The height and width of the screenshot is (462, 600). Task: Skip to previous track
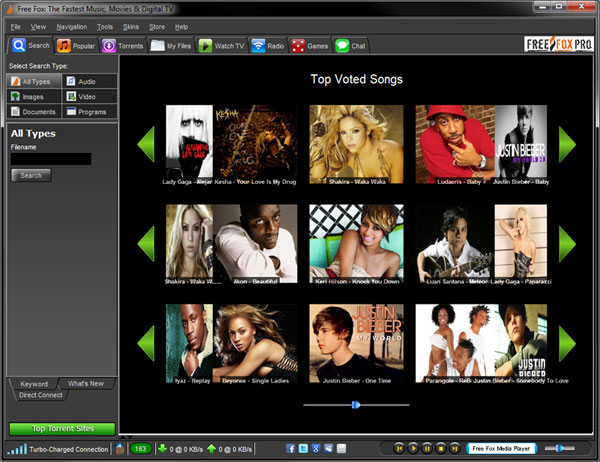click(399, 448)
